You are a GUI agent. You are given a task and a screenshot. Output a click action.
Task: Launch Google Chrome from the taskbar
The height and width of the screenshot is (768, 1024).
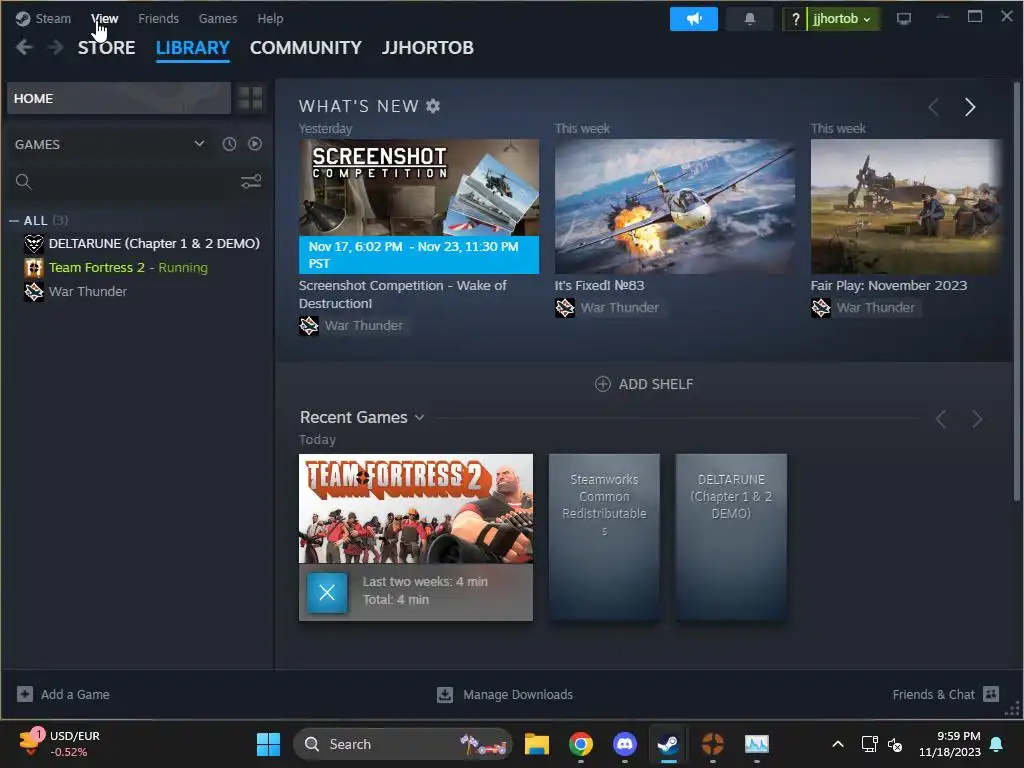(x=581, y=744)
